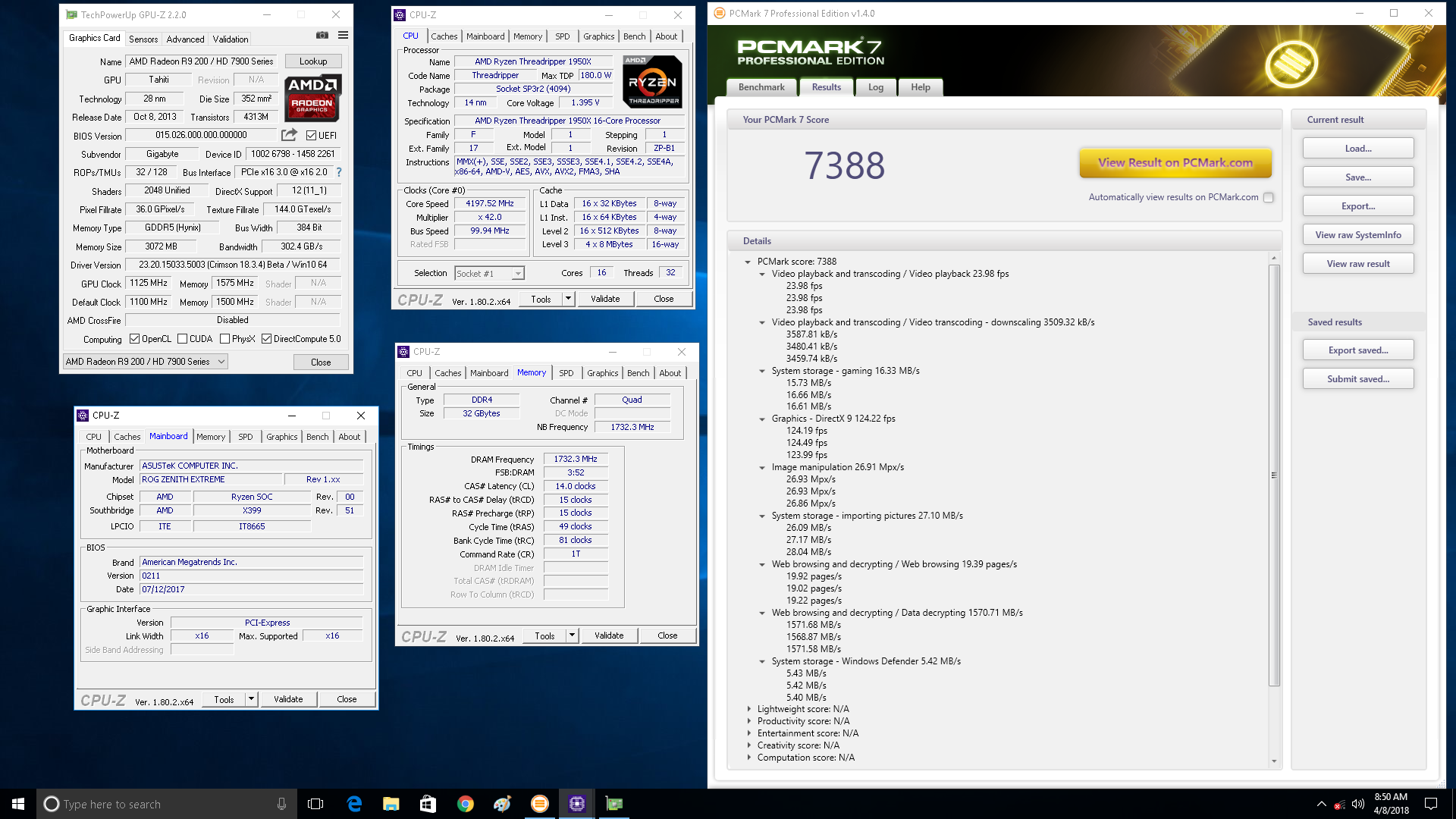Switch to the Sensors tab in GPU-Z

pos(143,39)
